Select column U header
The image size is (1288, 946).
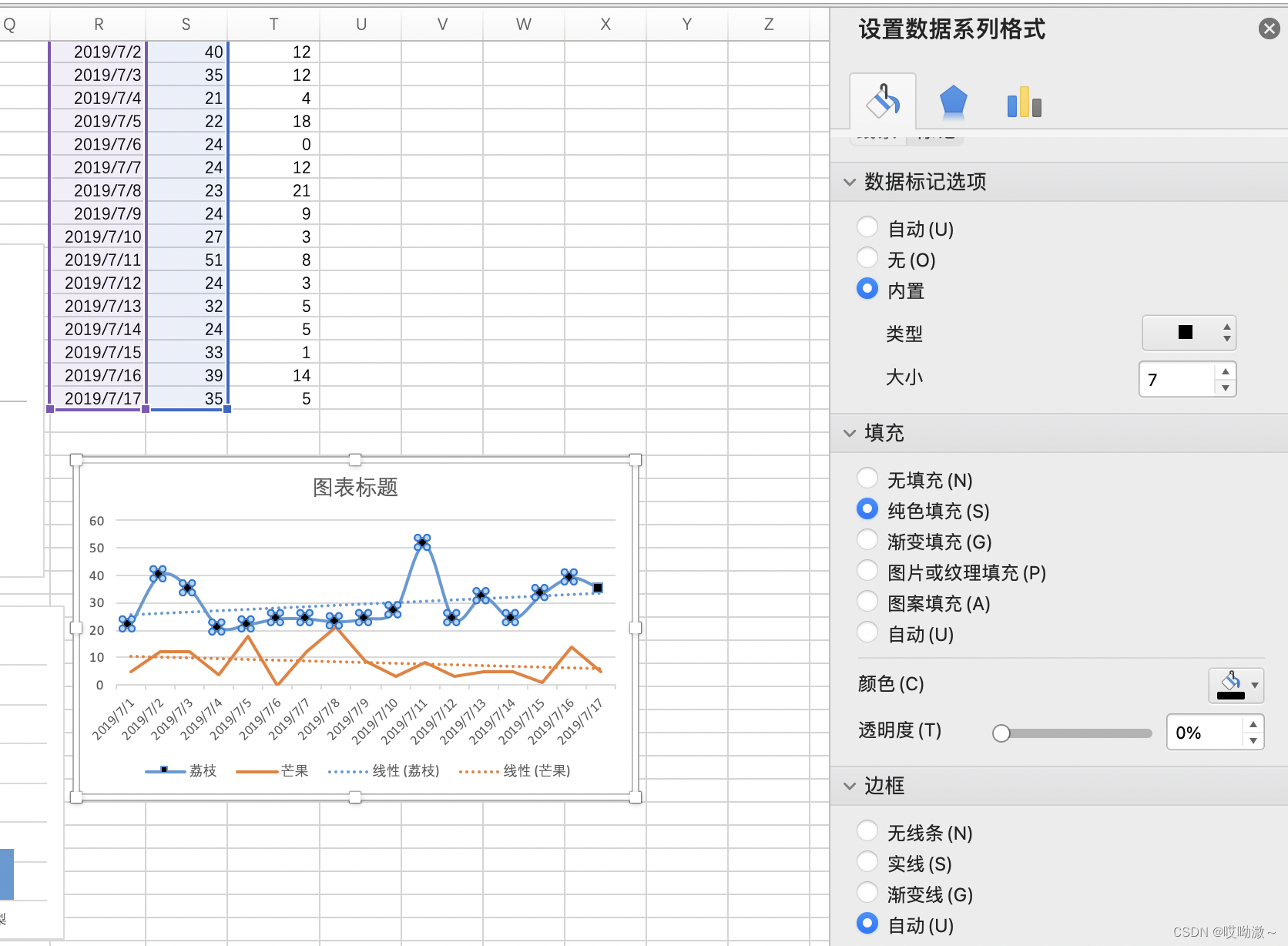[x=361, y=25]
